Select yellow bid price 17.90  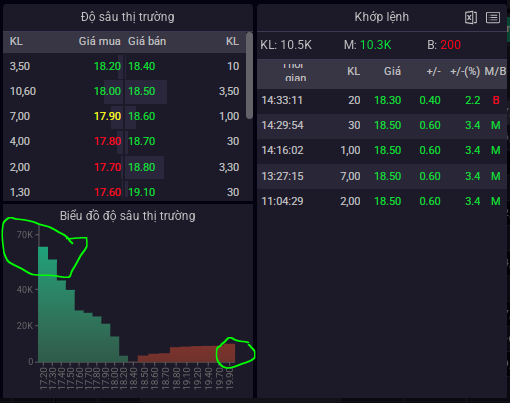pyautogui.click(x=107, y=116)
